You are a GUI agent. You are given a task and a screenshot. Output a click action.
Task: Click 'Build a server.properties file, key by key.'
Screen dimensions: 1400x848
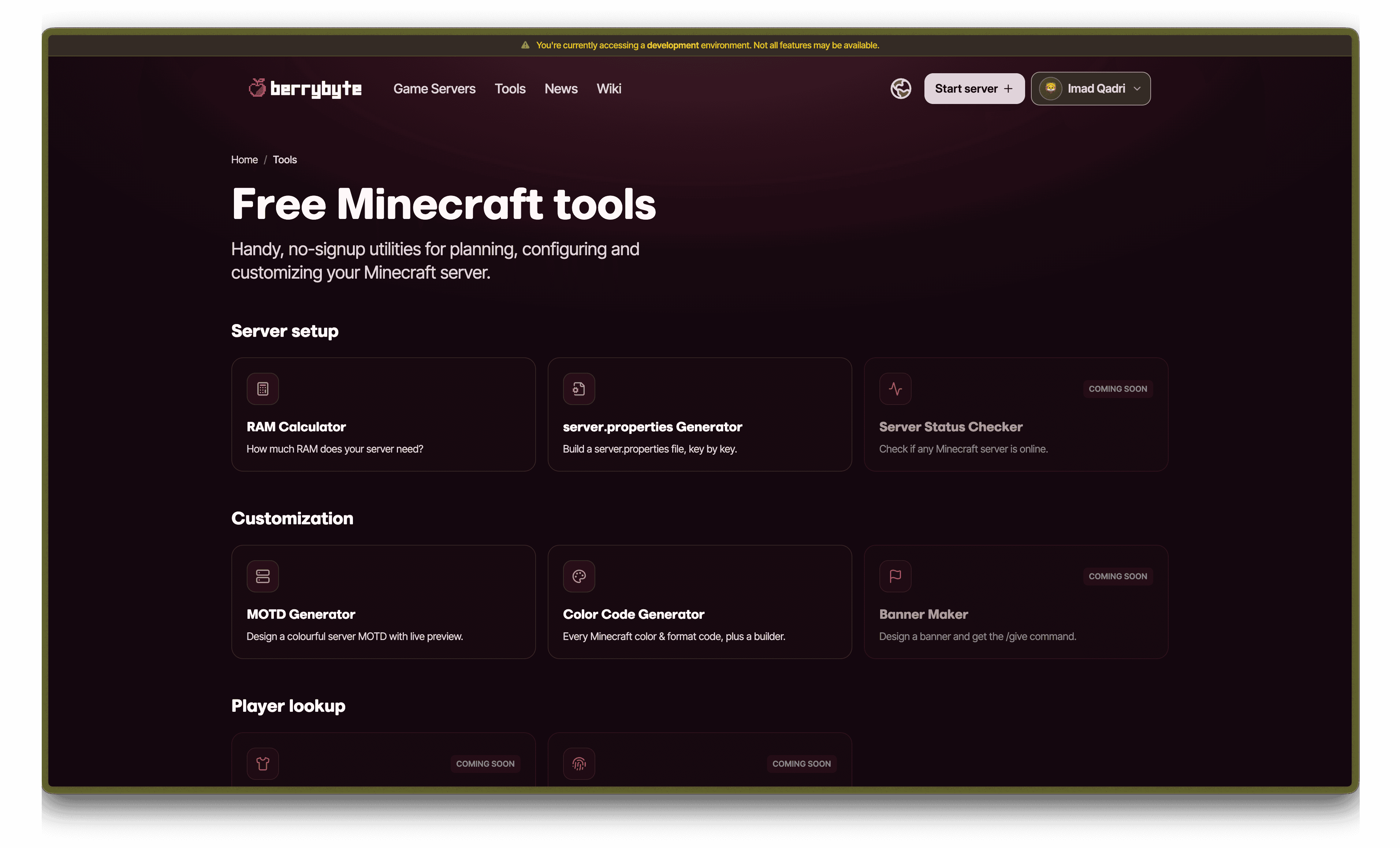click(649, 449)
